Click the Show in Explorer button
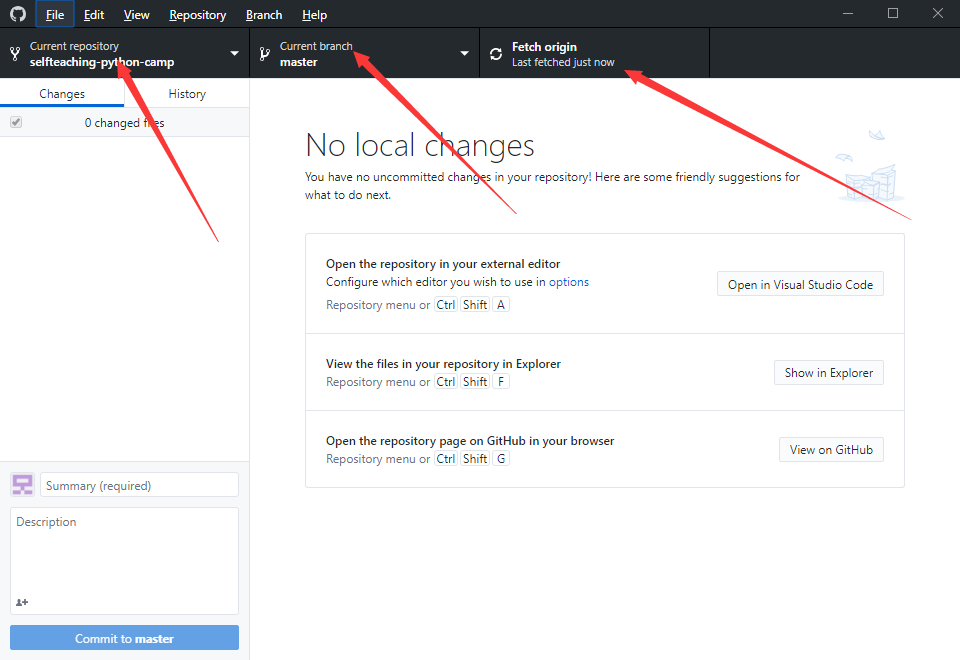 pyautogui.click(x=829, y=372)
